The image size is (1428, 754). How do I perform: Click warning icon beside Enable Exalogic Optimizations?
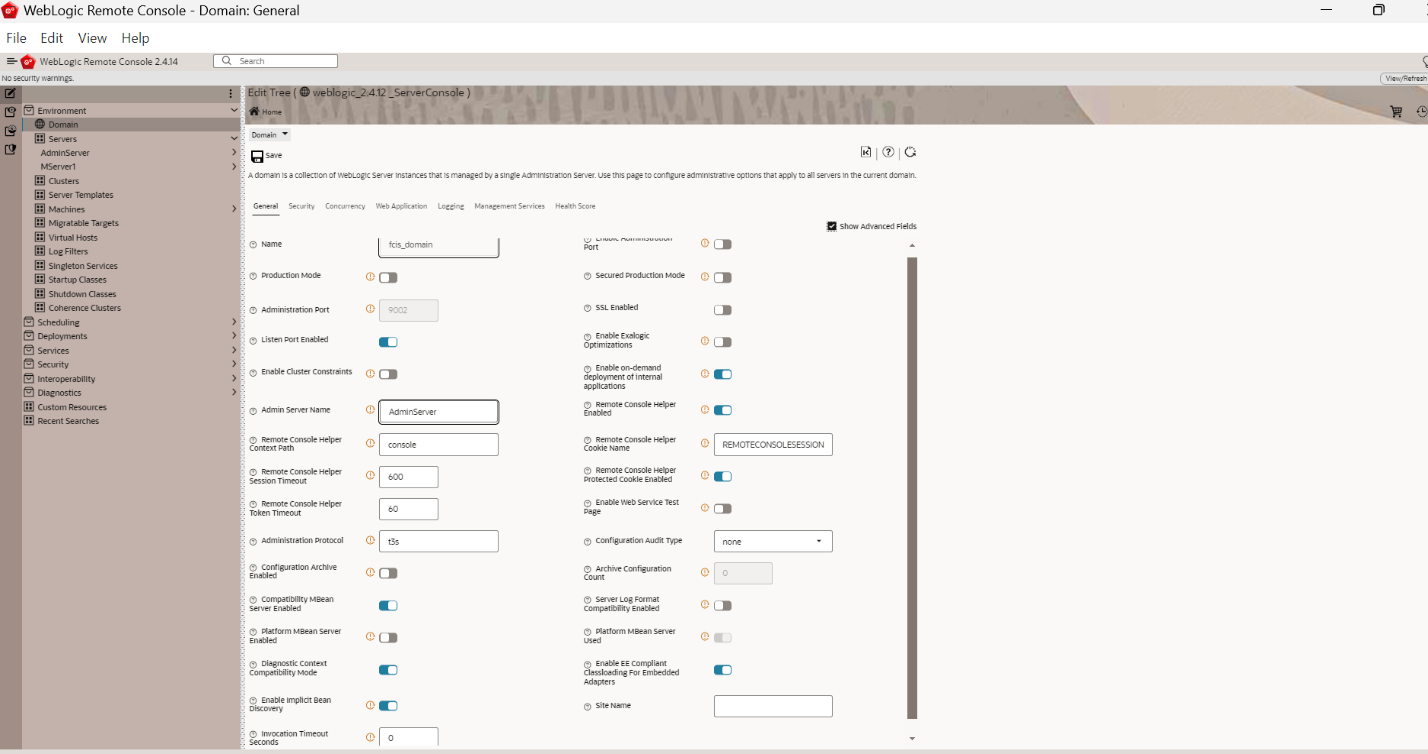click(705, 340)
